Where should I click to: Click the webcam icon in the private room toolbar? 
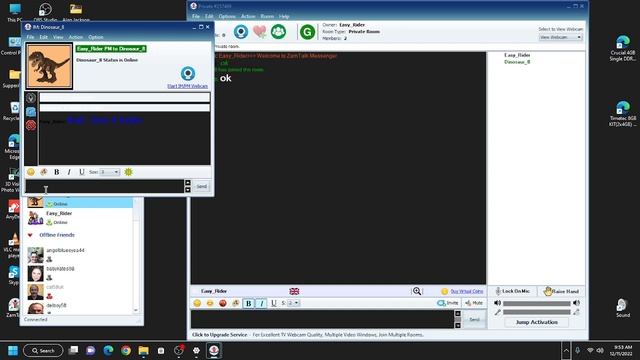pyautogui.click(x=241, y=32)
